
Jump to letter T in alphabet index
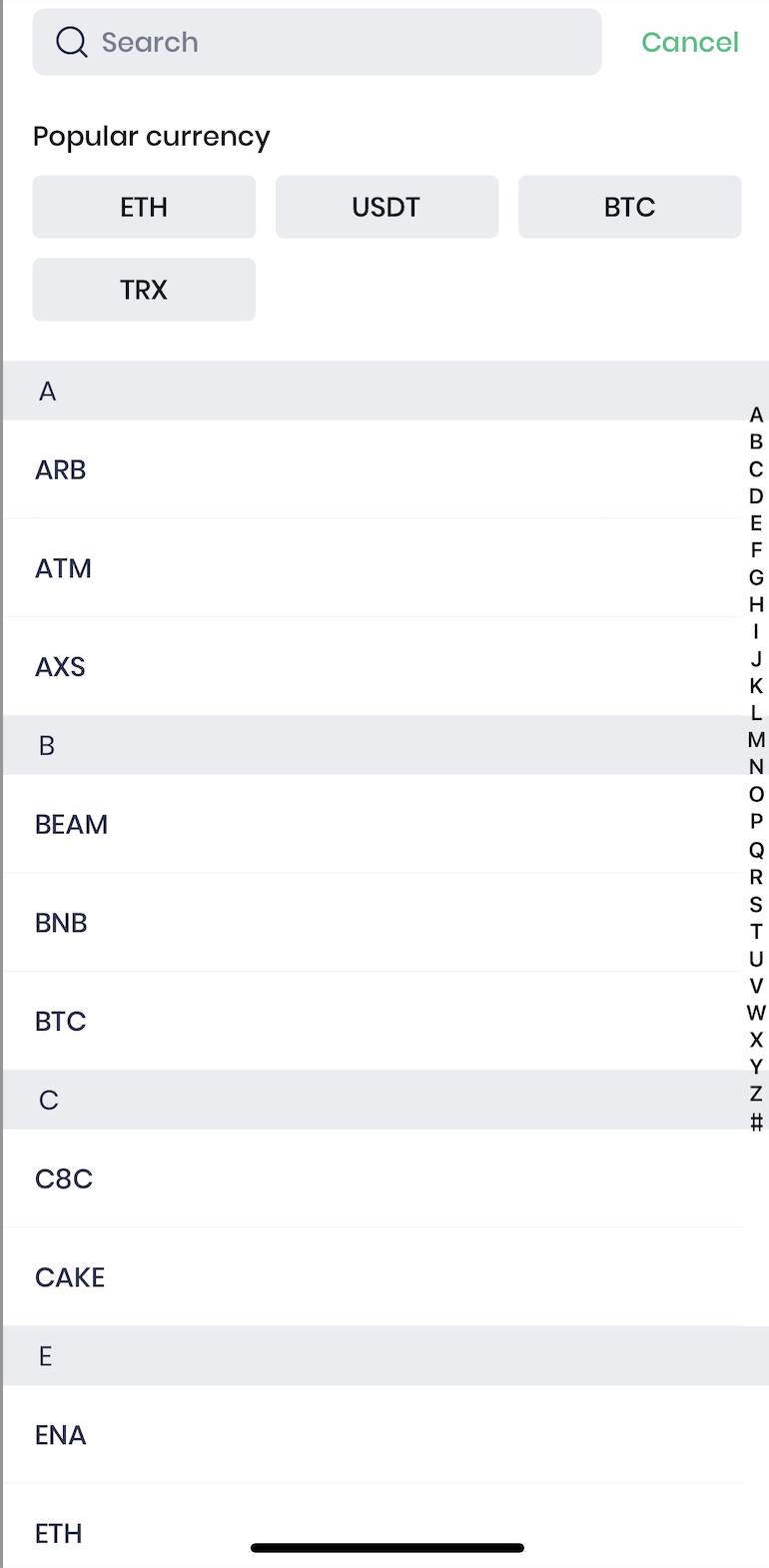pyautogui.click(x=756, y=932)
